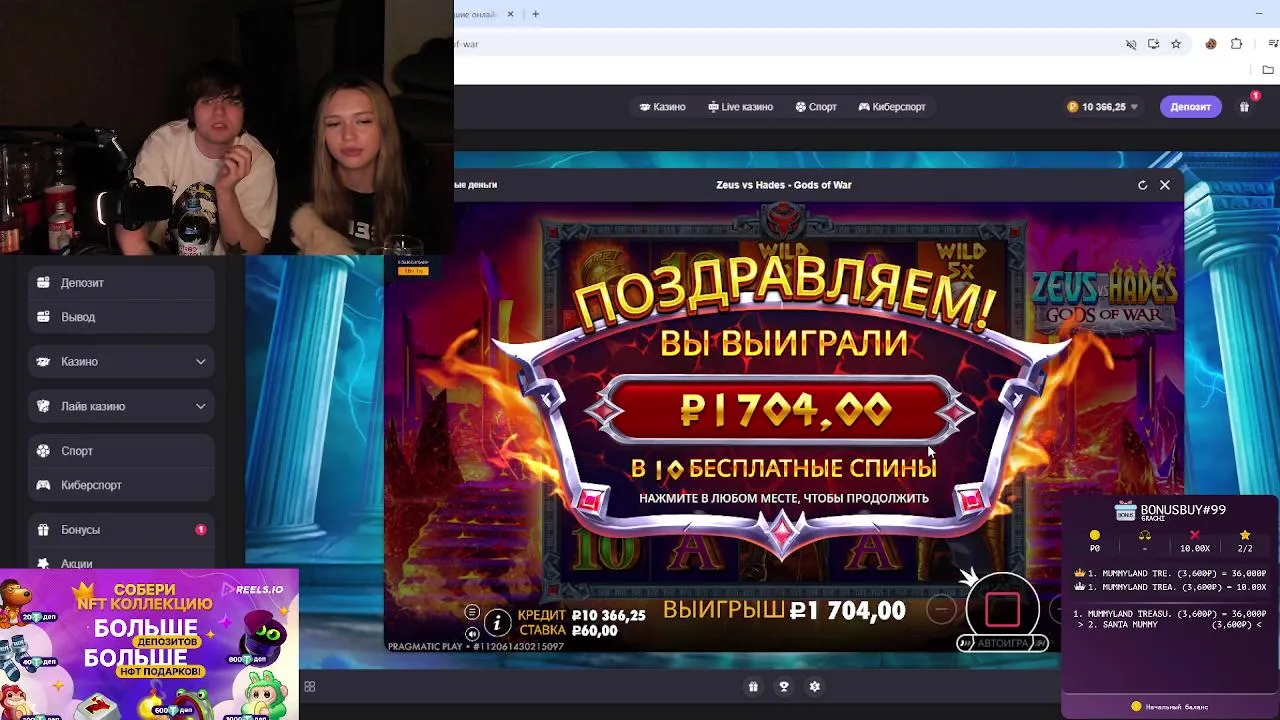Open Спорт in the left sidebar
The height and width of the screenshot is (720, 1280).
pyautogui.click(x=121, y=451)
